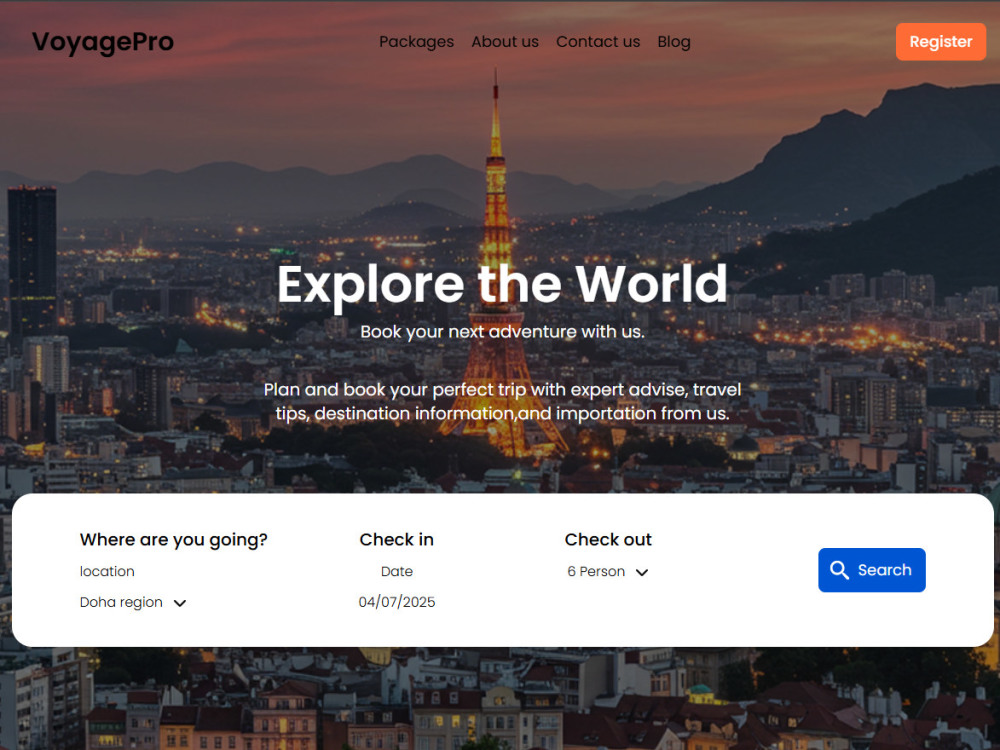
Task: Click the 'Plan and book your perfect trip' paragraph
Action: point(503,402)
